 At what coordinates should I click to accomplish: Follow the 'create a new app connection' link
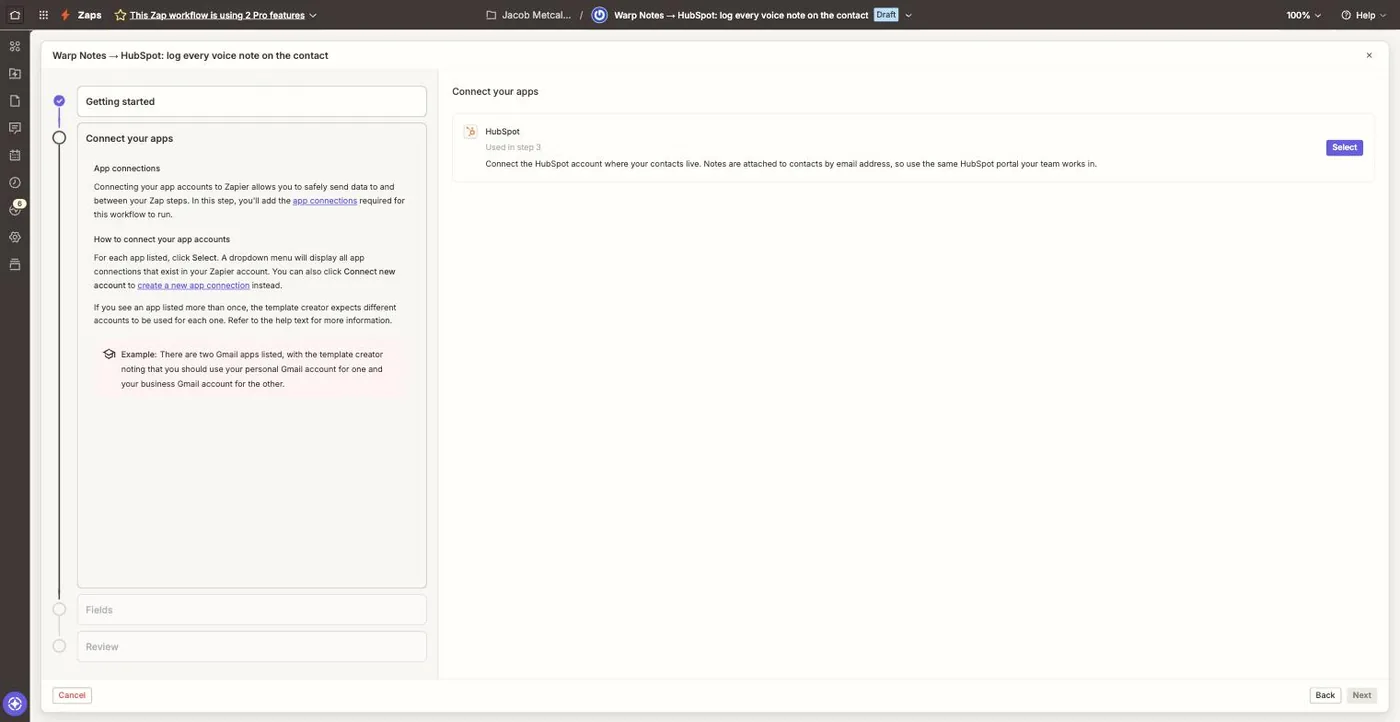click(x=193, y=285)
